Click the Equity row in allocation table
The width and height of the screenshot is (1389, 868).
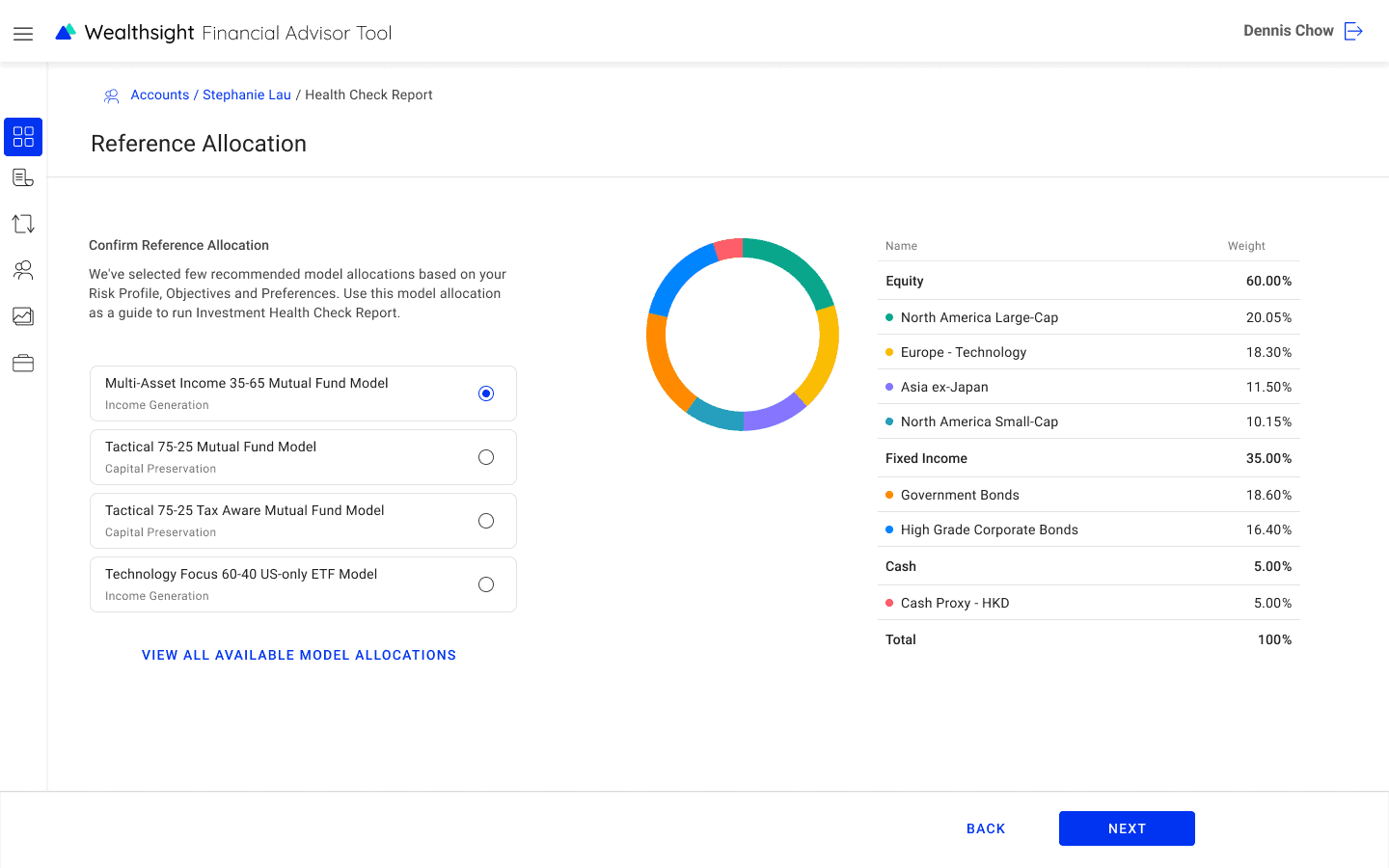(x=1088, y=281)
